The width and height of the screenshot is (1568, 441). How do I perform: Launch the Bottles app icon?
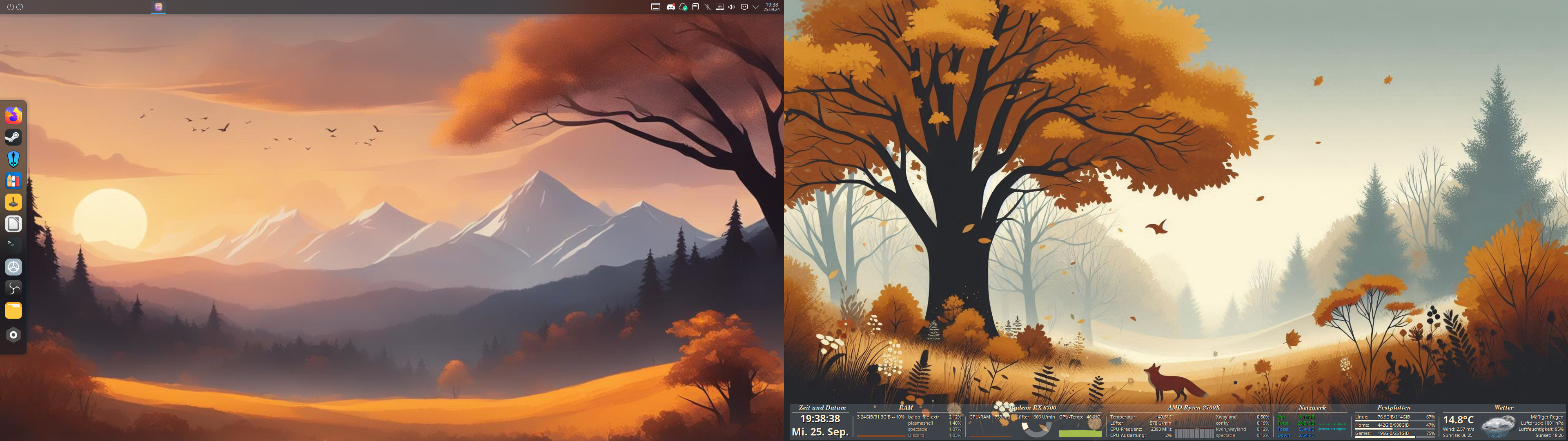(13, 180)
